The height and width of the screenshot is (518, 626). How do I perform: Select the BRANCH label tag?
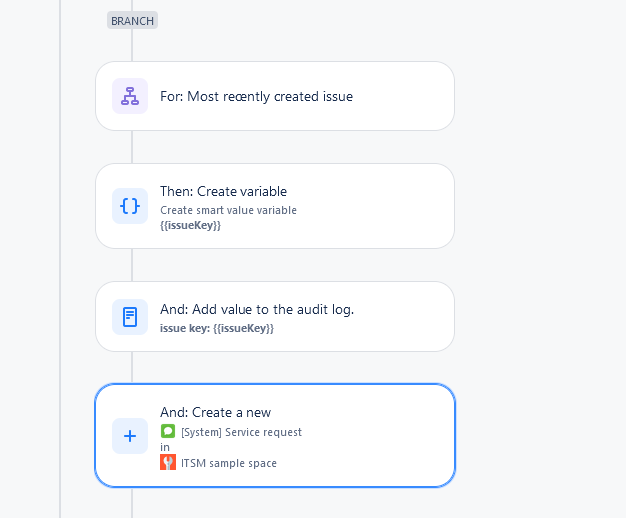coord(132,20)
